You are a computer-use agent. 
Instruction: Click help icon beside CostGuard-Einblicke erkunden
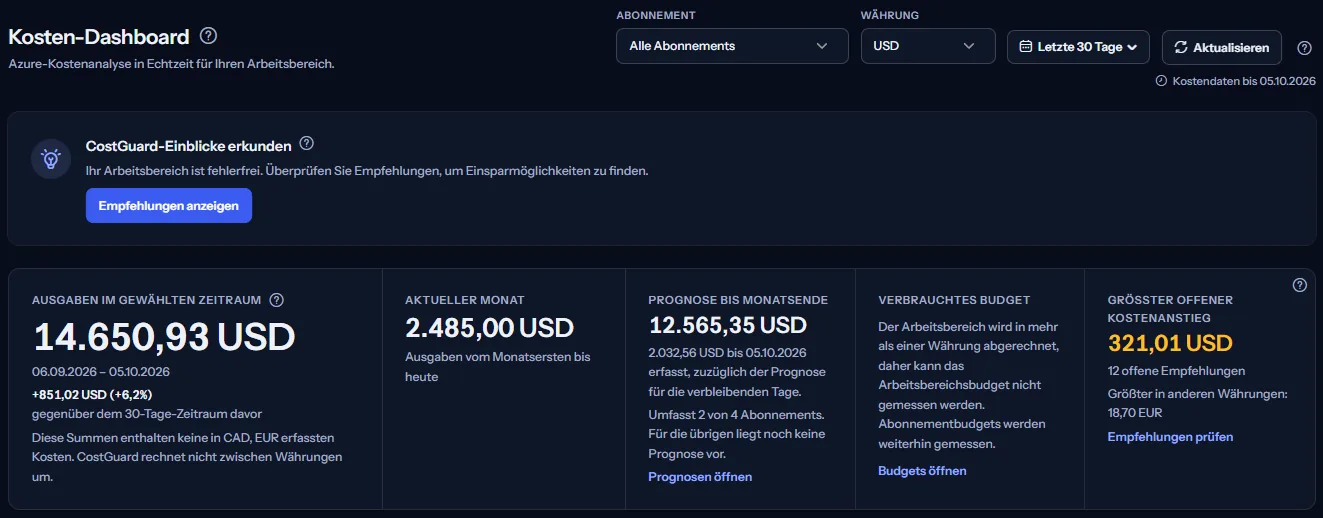307,144
